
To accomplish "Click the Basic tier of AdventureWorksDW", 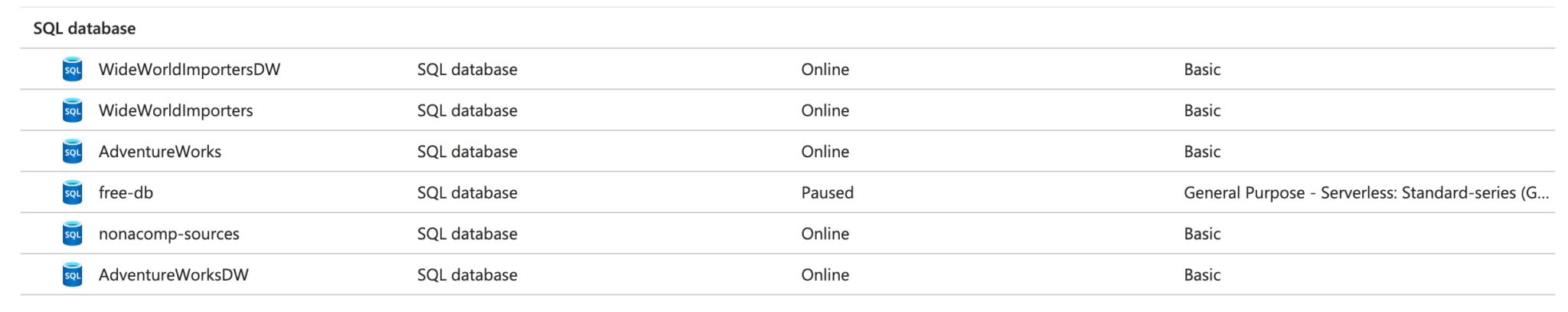I will tap(1202, 275).
